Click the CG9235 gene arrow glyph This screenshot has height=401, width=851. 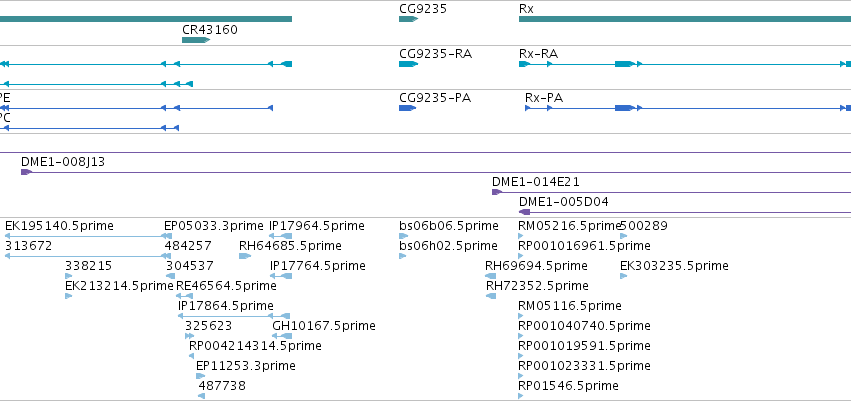407,19
